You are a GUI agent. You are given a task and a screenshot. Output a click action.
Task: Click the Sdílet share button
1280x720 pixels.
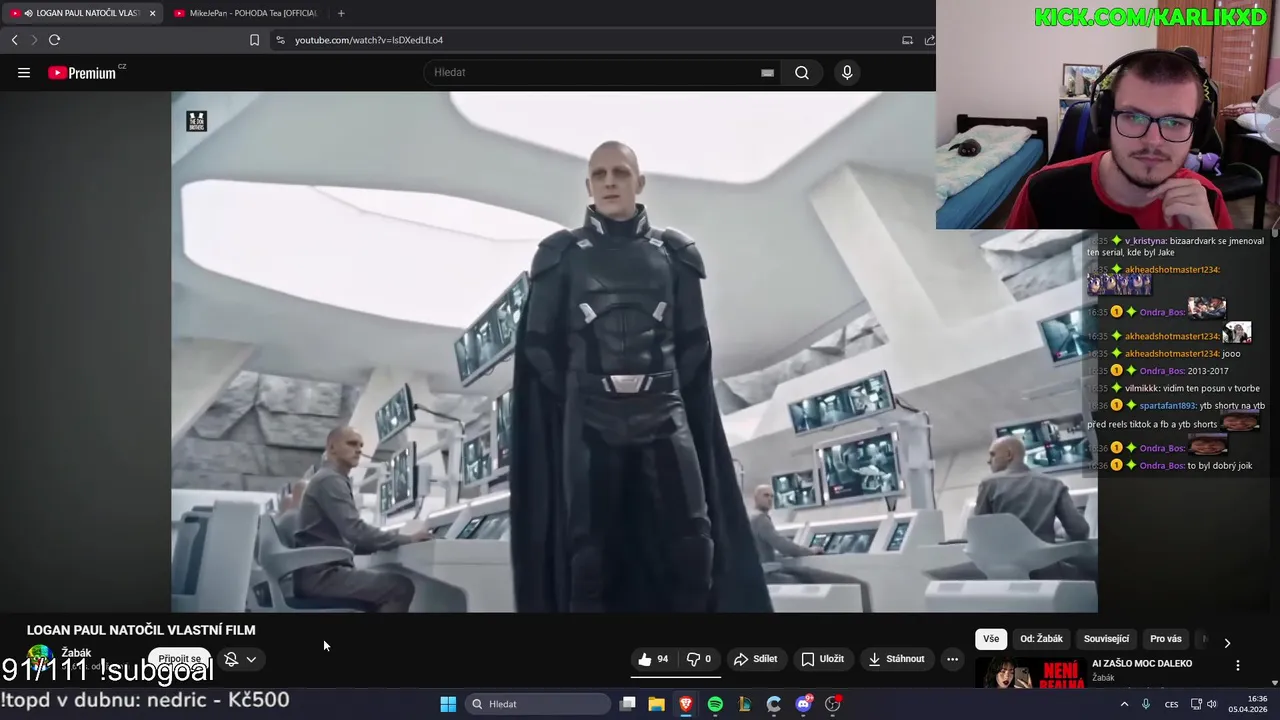point(755,659)
